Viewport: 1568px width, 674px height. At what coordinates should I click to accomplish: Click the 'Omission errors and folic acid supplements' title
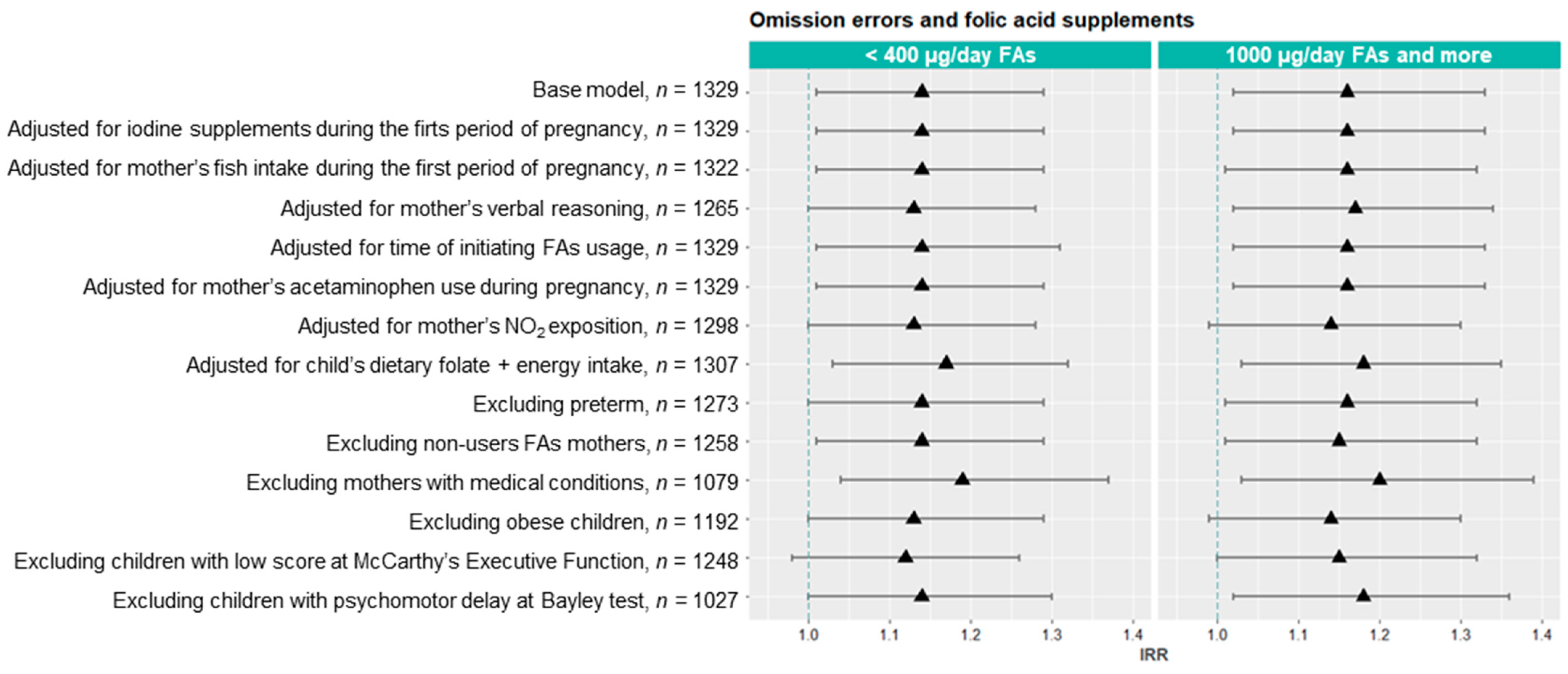pyautogui.click(x=972, y=20)
